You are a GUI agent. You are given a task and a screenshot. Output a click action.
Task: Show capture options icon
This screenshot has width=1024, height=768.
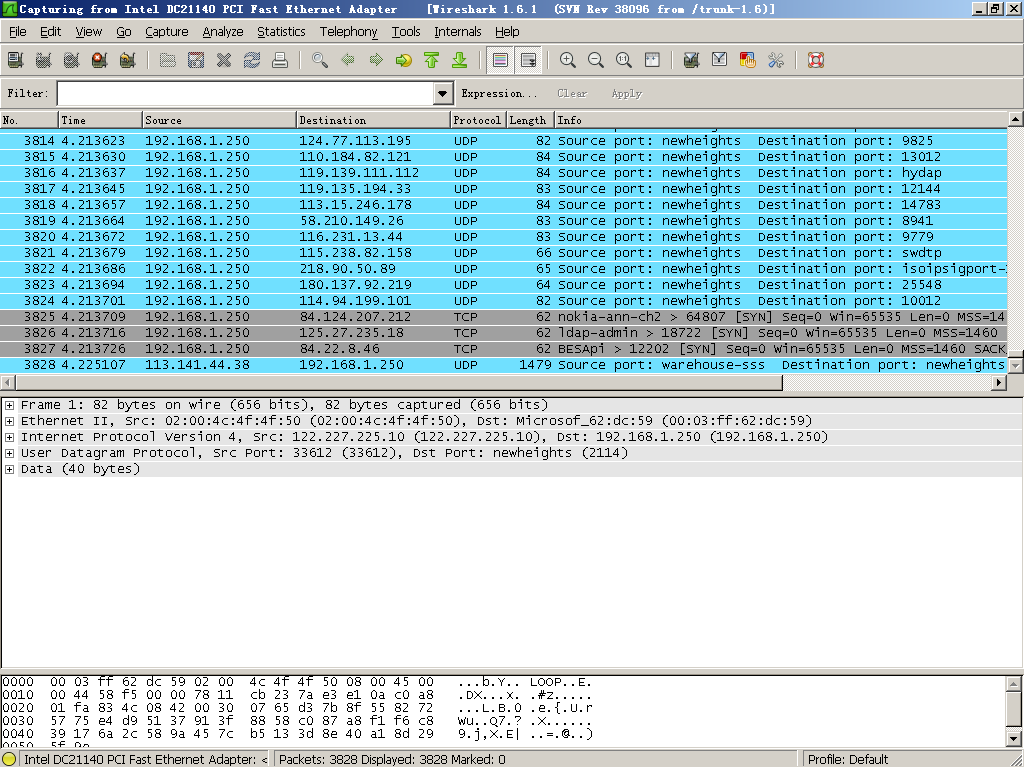click(x=44, y=60)
